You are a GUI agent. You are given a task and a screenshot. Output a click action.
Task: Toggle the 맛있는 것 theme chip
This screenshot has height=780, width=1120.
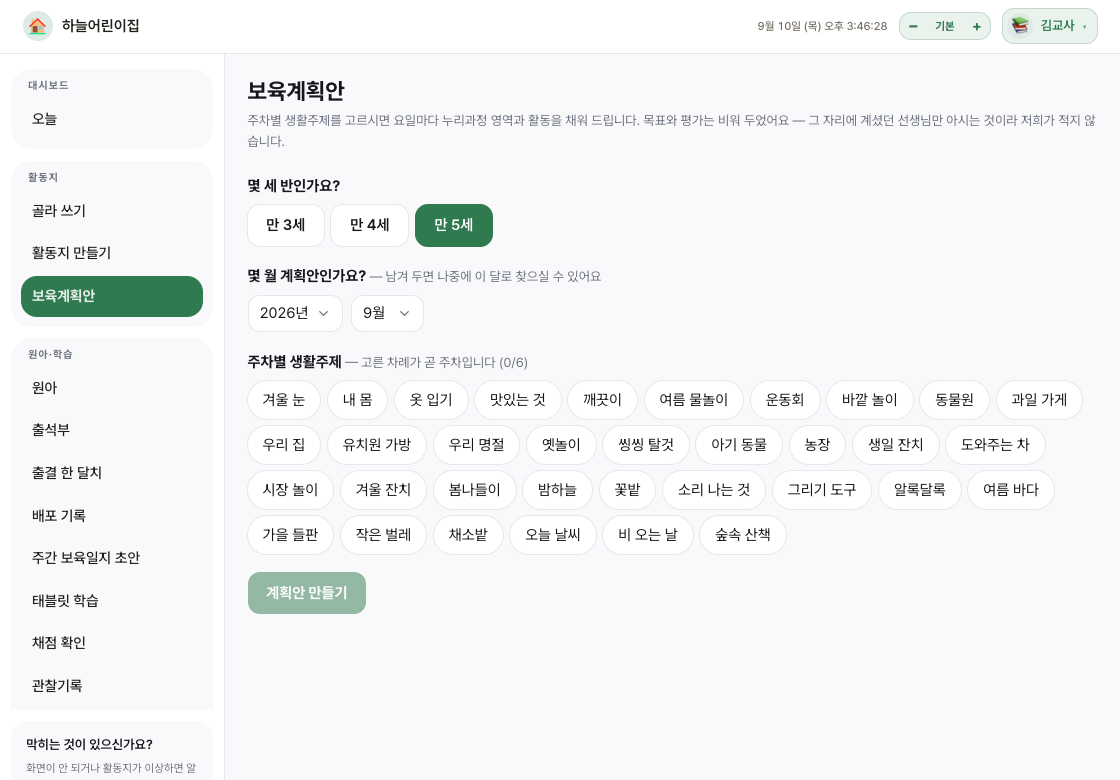tap(518, 400)
